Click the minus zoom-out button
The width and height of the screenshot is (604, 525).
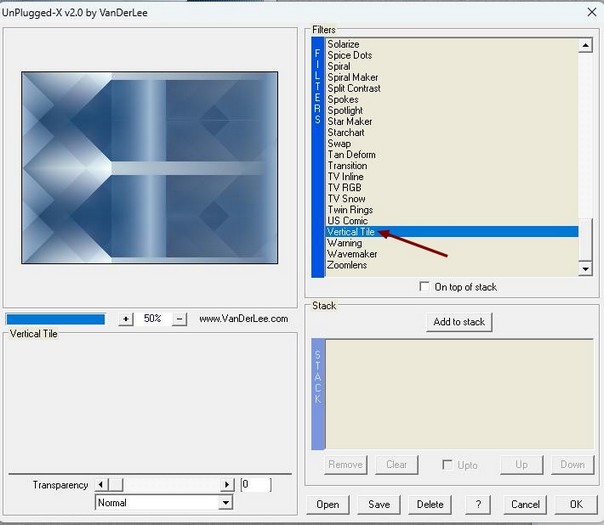[180, 319]
